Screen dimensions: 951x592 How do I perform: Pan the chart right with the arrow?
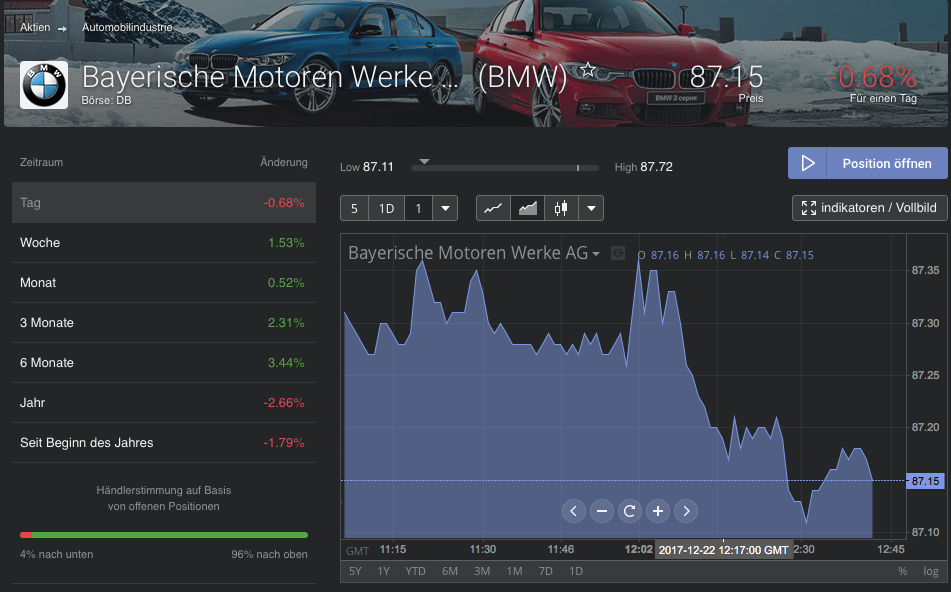pyautogui.click(x=686, y=511)
